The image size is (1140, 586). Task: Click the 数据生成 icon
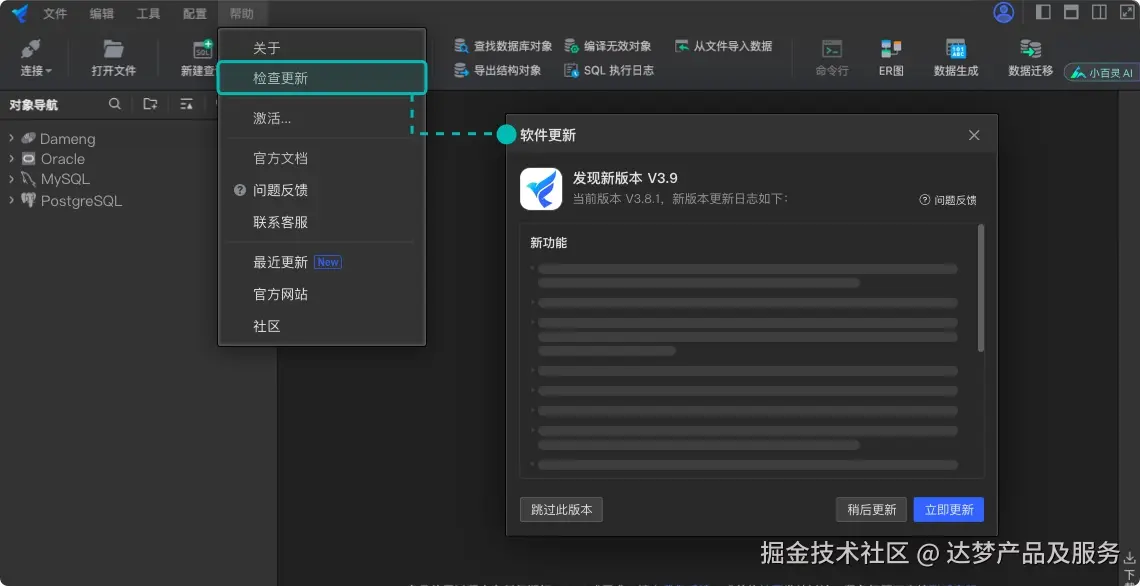point(956,49)
